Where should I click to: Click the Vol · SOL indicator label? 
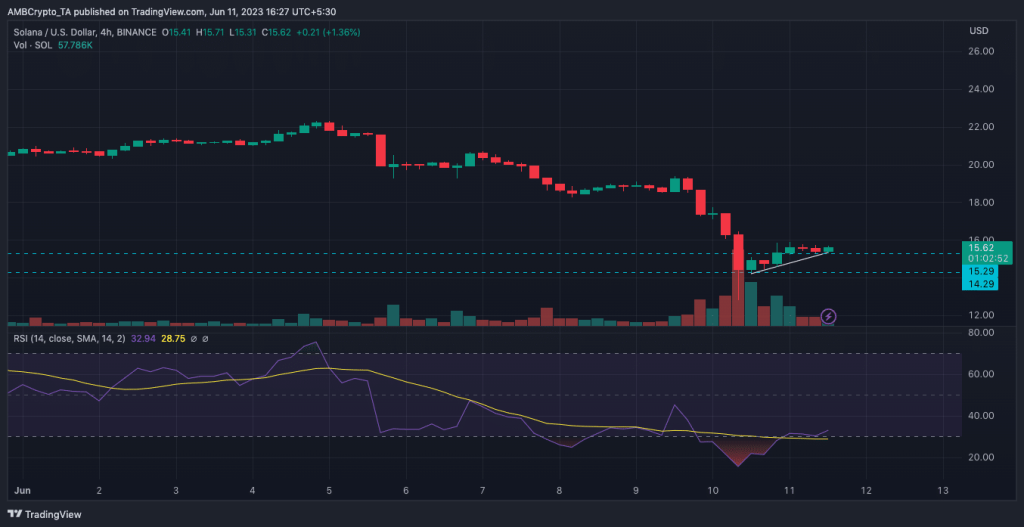point(28,46)
